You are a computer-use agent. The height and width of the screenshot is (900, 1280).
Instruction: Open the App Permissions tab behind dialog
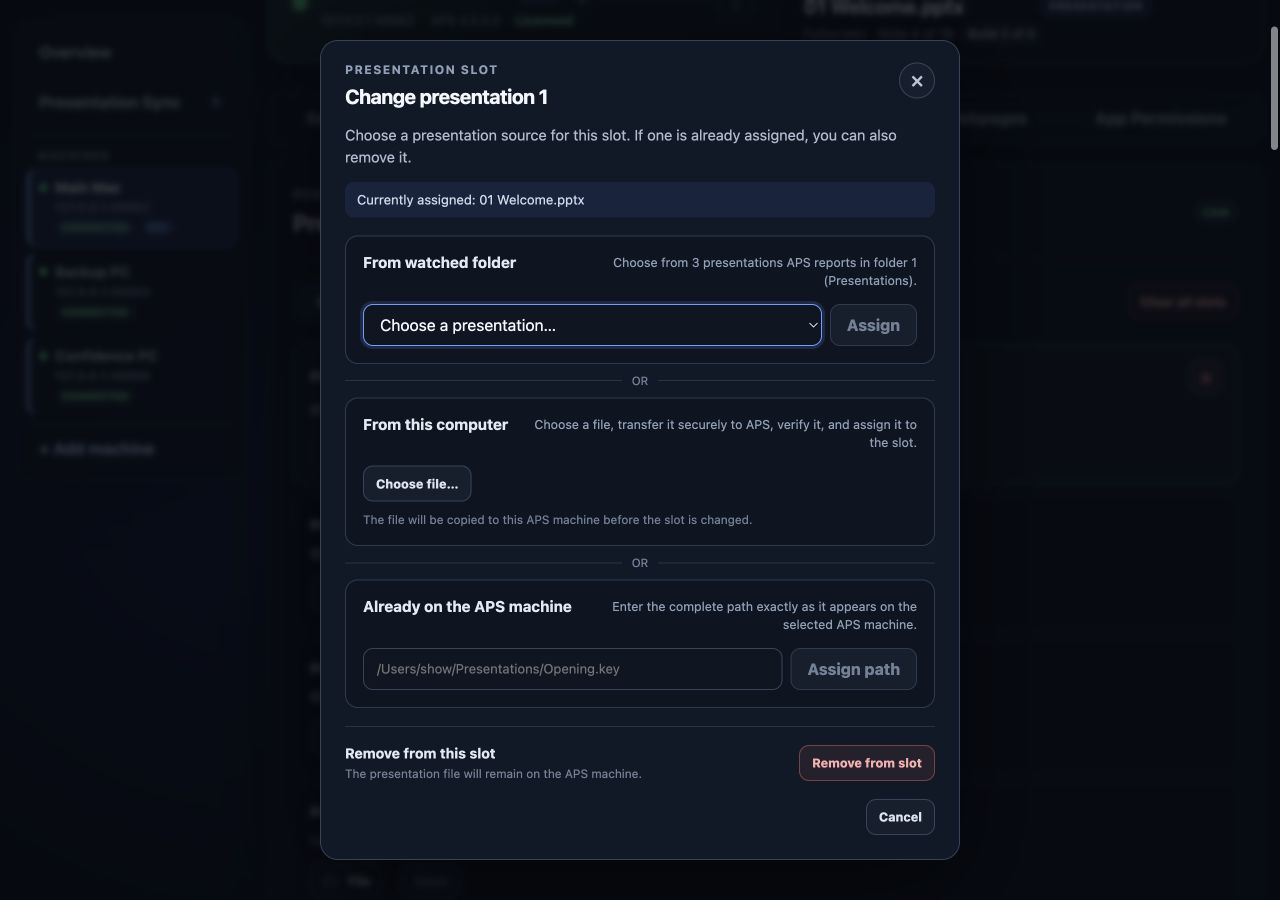(1160, 118)
